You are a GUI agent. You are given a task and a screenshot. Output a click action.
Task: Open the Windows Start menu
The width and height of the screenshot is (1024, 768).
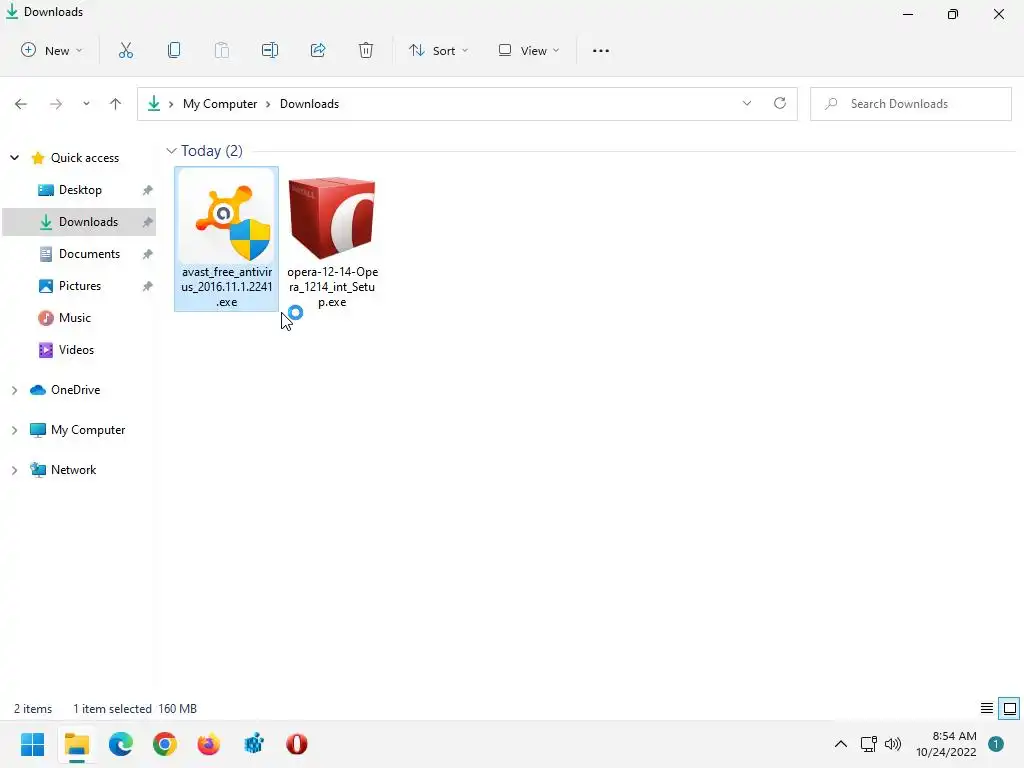click(x=33, y=744)
